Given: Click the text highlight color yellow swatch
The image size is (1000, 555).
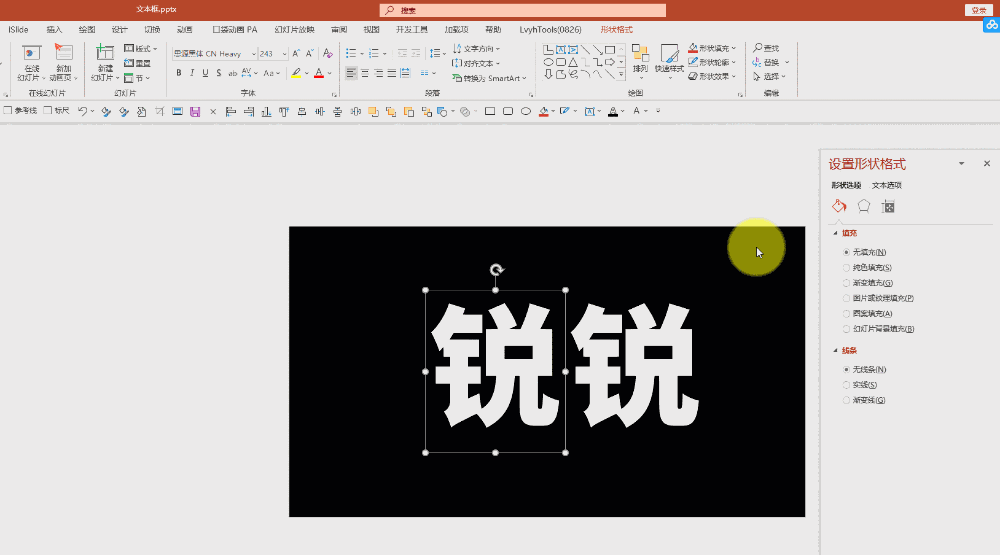Looking at the screenshot, I should click(296, 73).
